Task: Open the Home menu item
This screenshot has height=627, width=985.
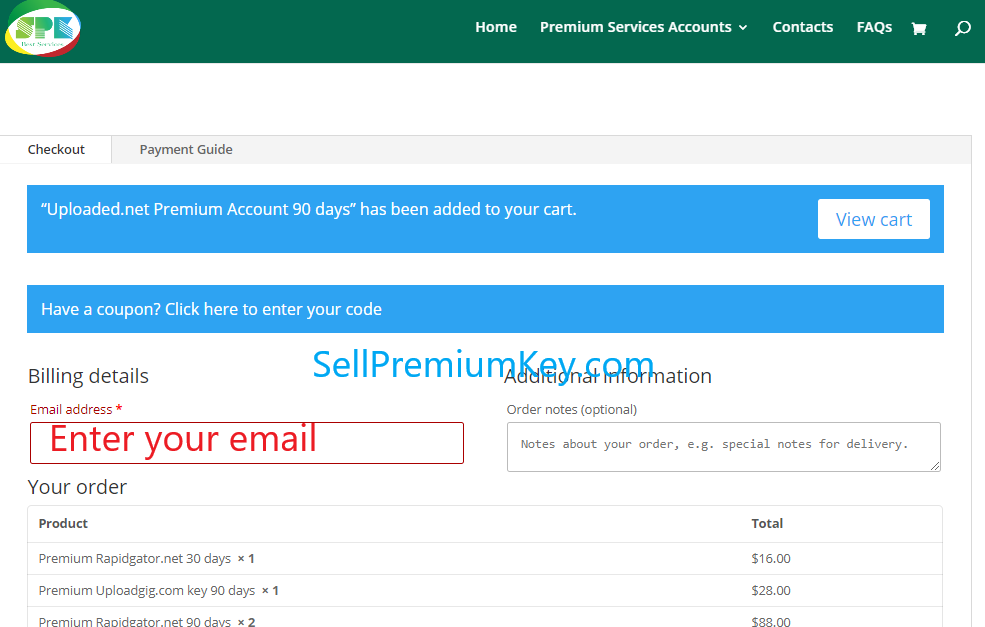Action: coord(496,27)
